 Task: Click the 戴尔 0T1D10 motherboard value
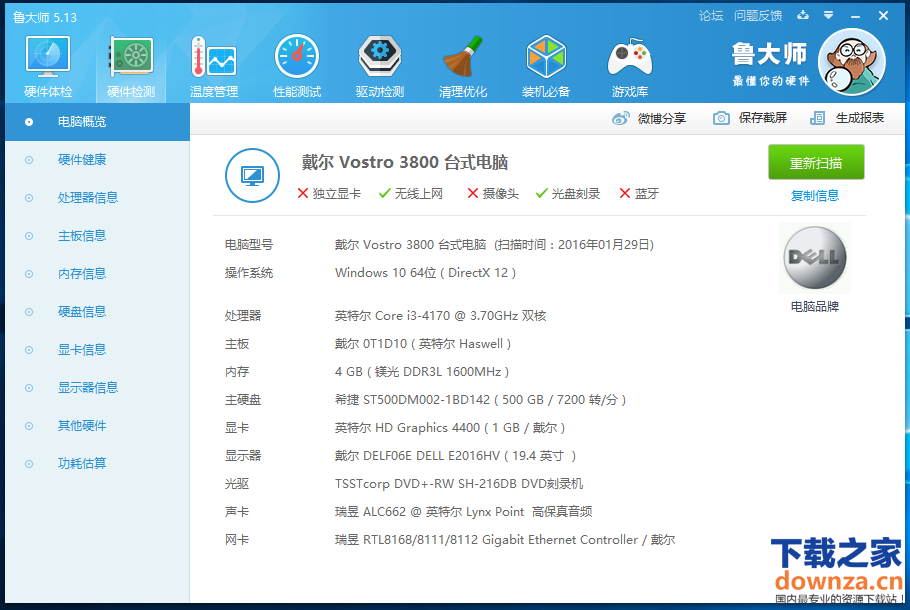coord(422,344)
